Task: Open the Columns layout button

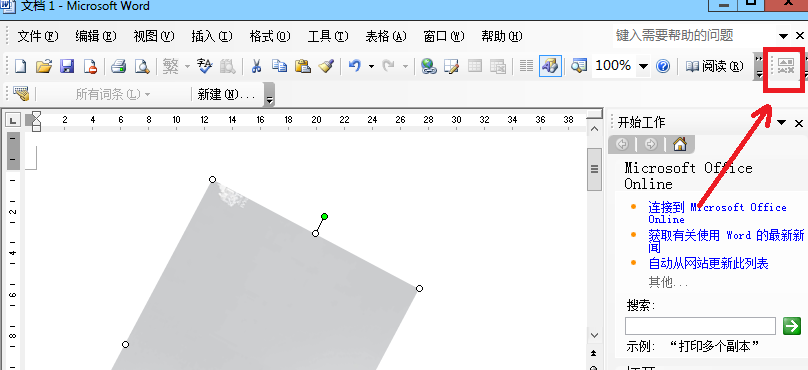Action: (x=526, y=66)
